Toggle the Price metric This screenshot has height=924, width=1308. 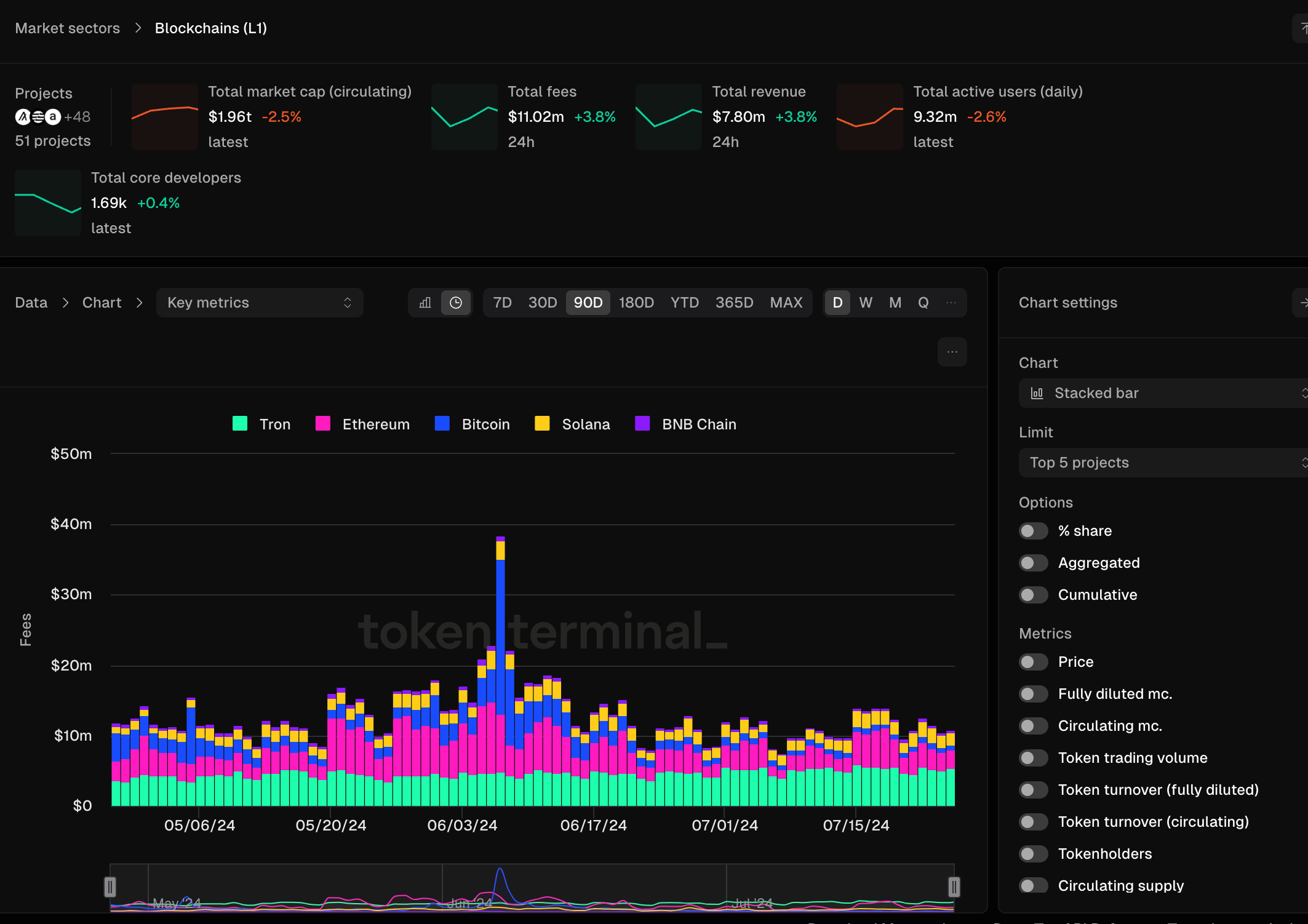(1034, 662)
